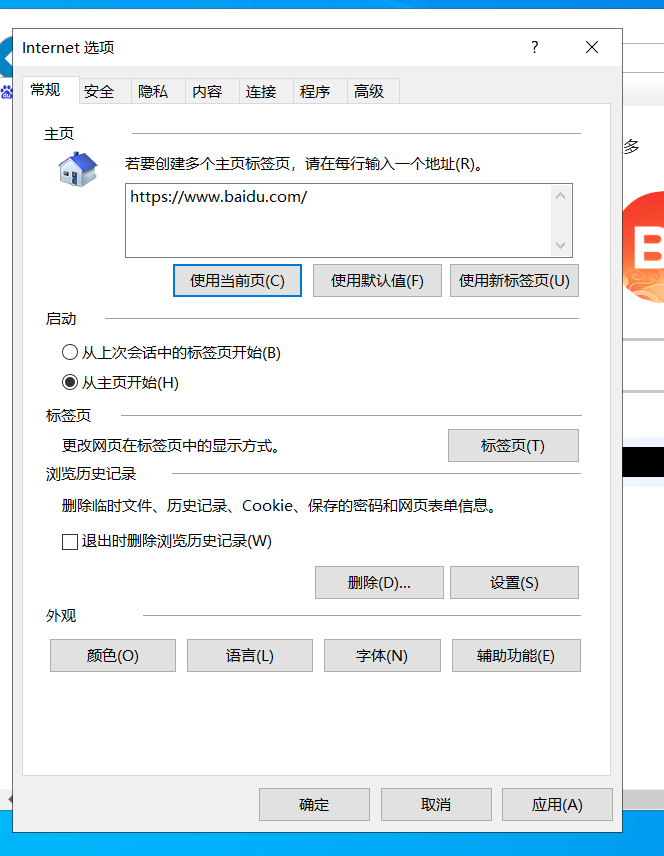Click the blue house home page icon
Viewport: 664px width, 856px height.
(x=78, y=169)
